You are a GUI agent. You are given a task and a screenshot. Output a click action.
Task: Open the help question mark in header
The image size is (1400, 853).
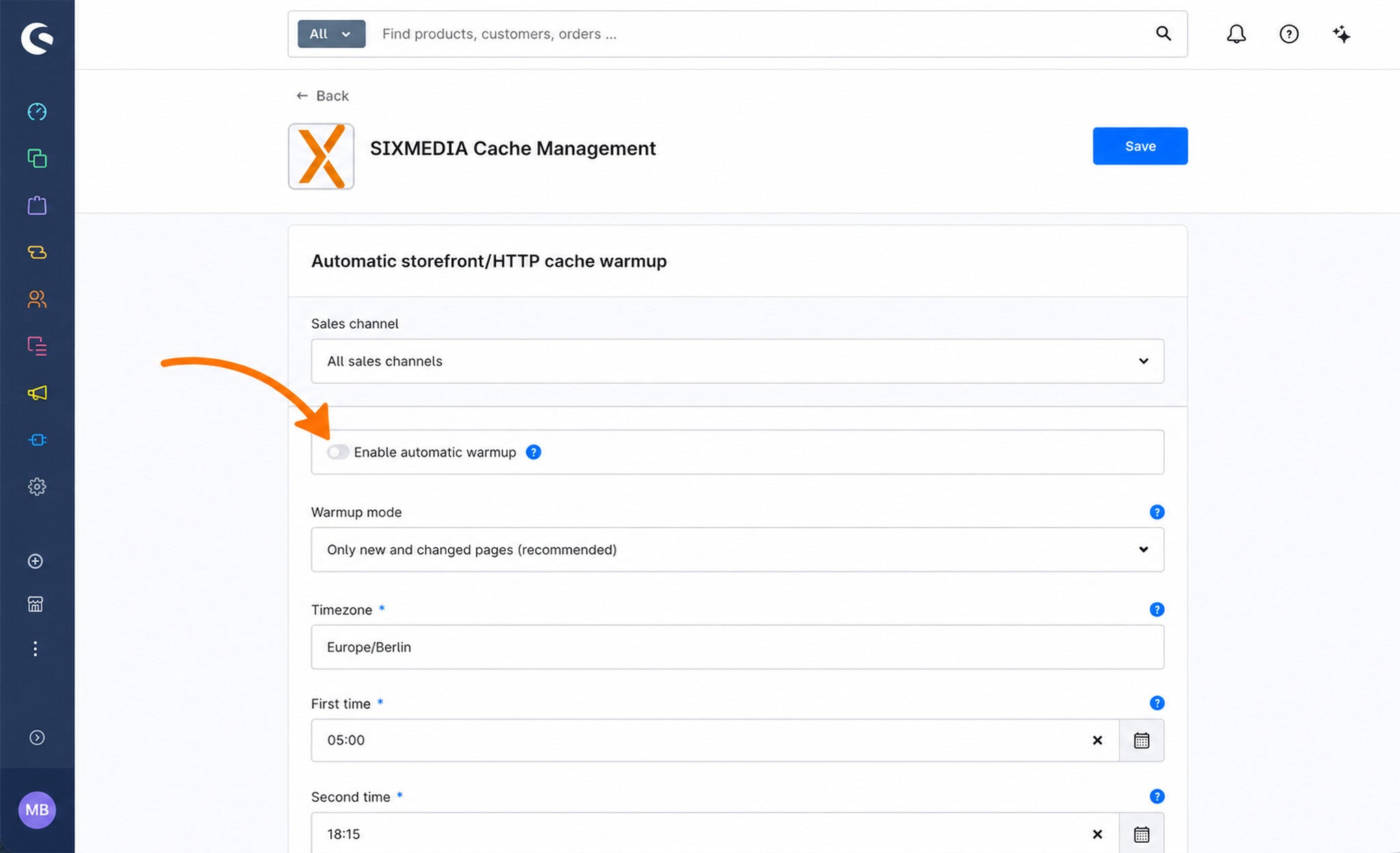click(1289, 34)
